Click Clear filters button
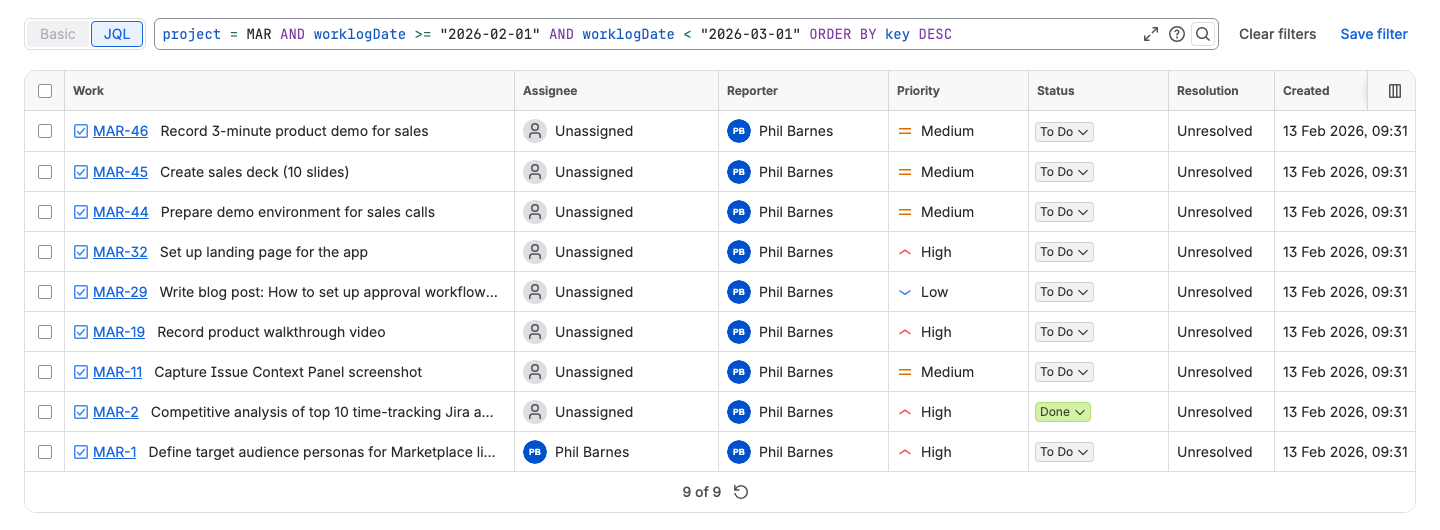 (1277, 34)
